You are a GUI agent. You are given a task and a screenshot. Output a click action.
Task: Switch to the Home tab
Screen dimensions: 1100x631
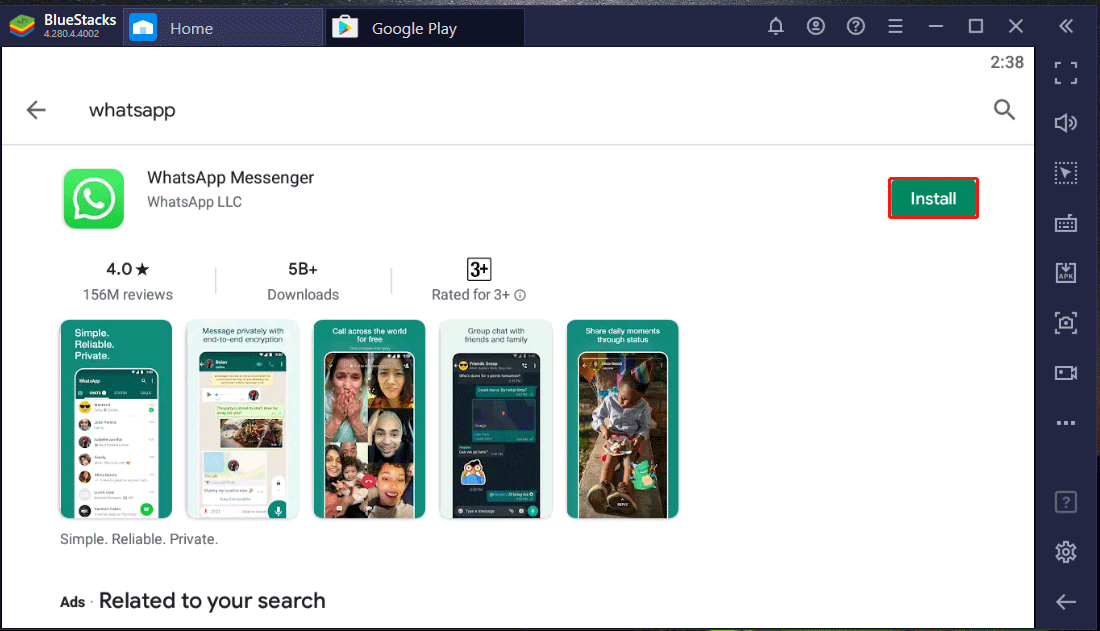click(x=223, y=28)
